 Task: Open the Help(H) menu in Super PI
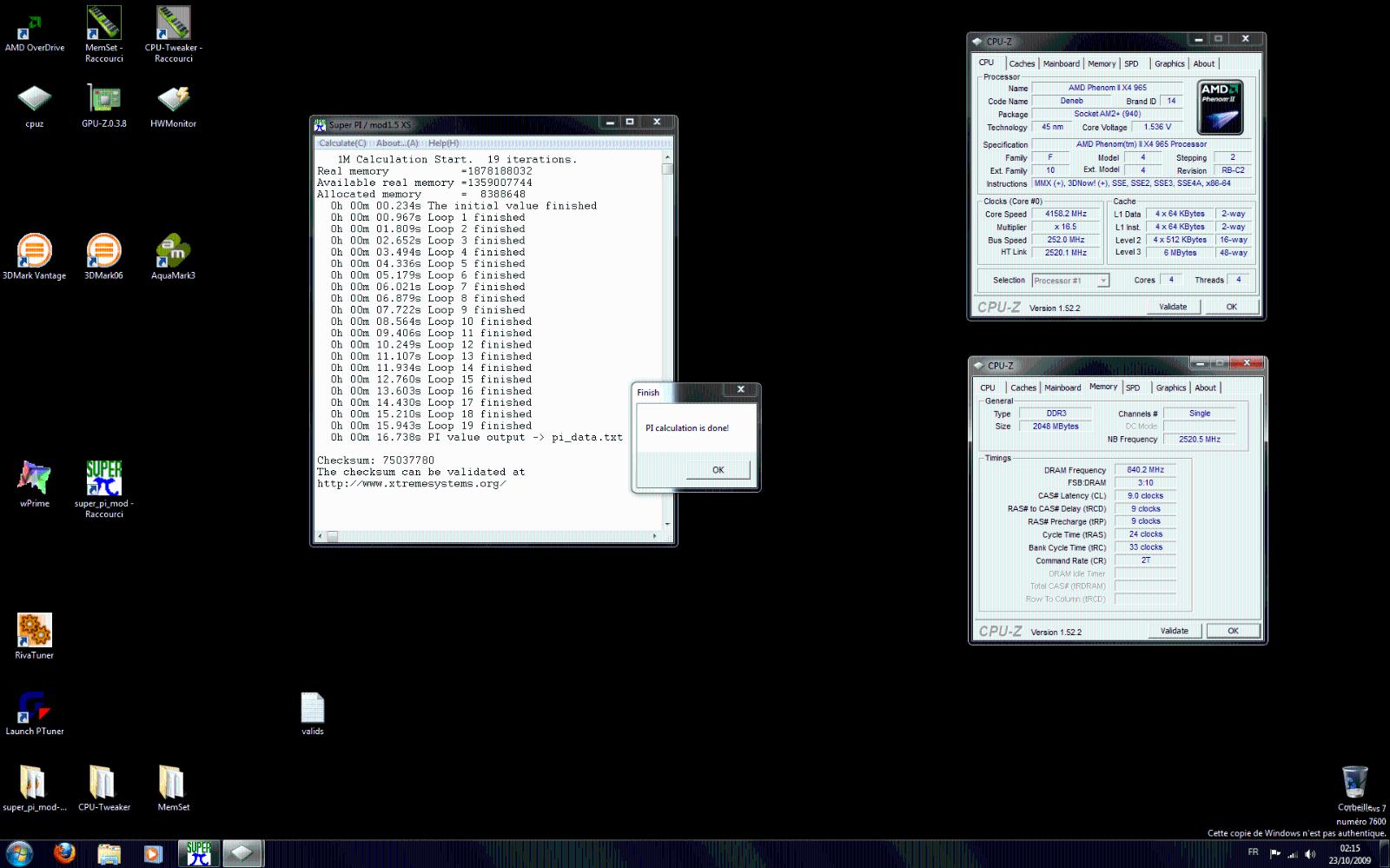pyautogui.click(x=443, y=143)
